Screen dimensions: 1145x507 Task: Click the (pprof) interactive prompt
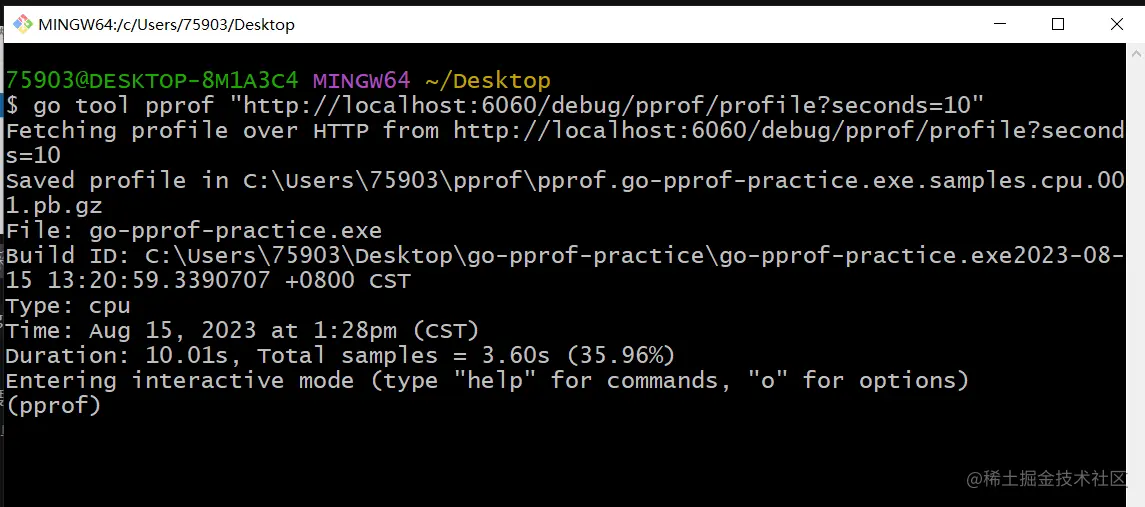point(53,405)
